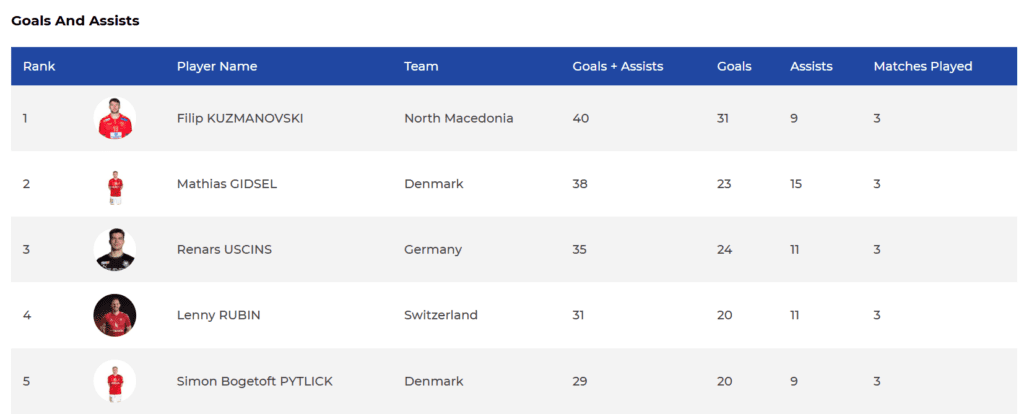Open Mathias GIDSEL player name

tap(226, 184)
